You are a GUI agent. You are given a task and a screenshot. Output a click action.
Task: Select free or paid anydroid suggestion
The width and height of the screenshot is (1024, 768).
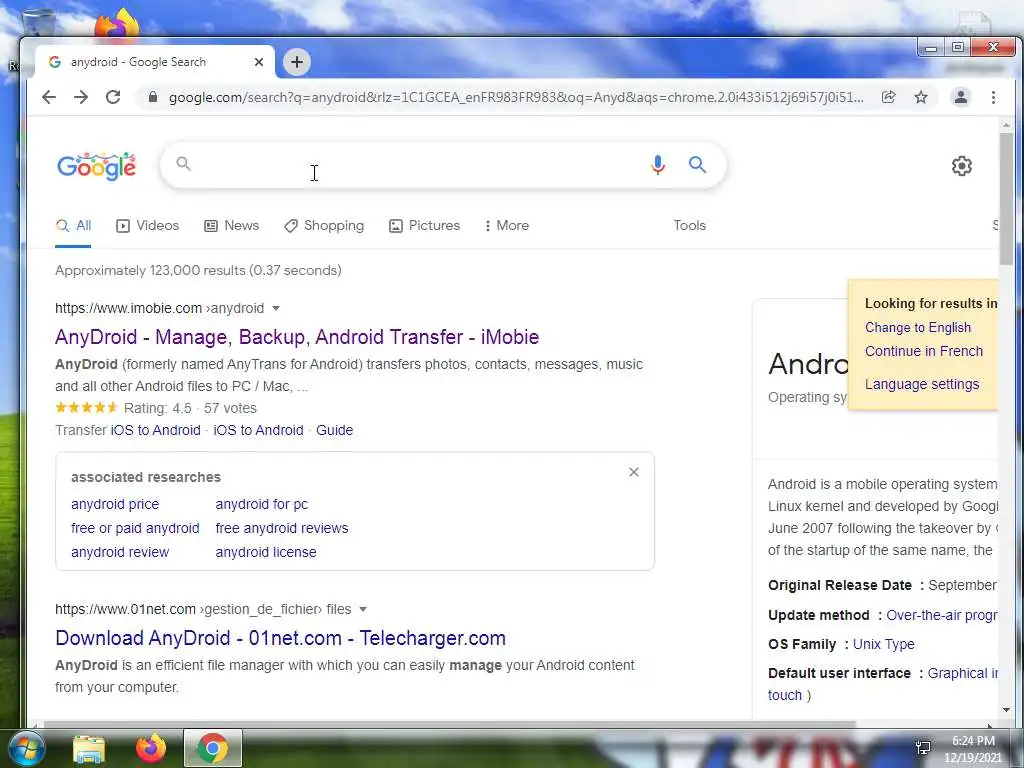click(135, 528)
